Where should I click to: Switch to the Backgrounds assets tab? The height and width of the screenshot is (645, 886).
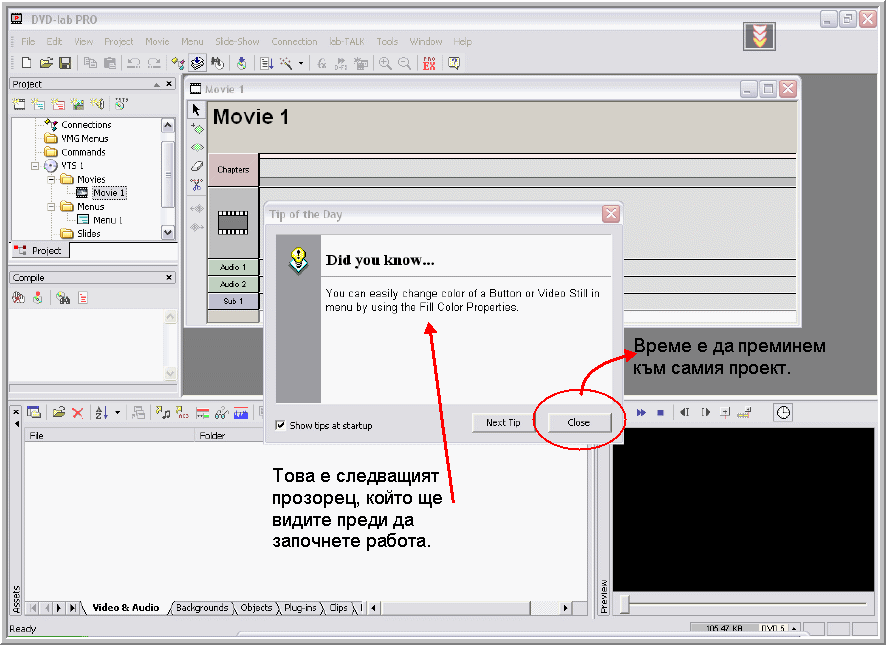click(x=202, y=608)
